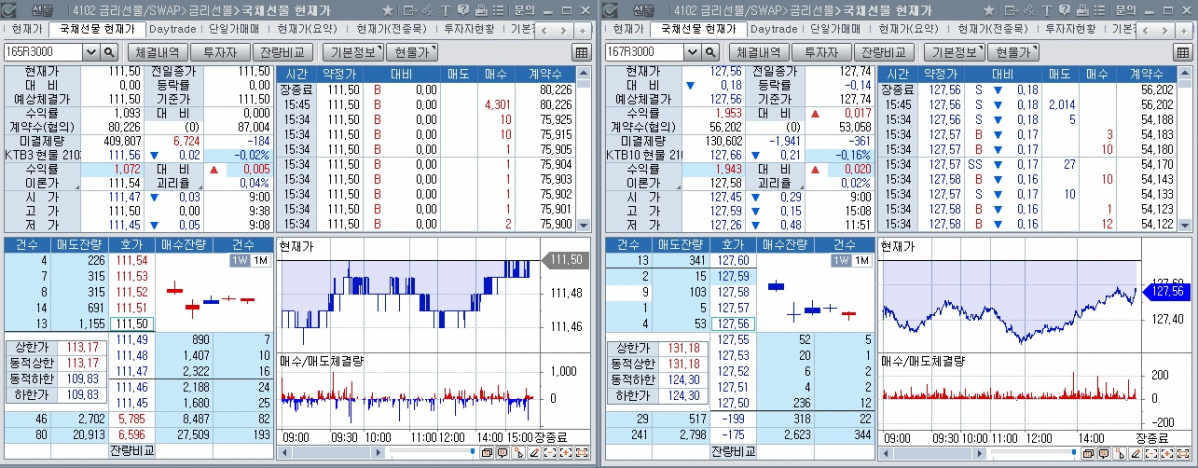Click 체결내역 button in right window

(758, 52)
